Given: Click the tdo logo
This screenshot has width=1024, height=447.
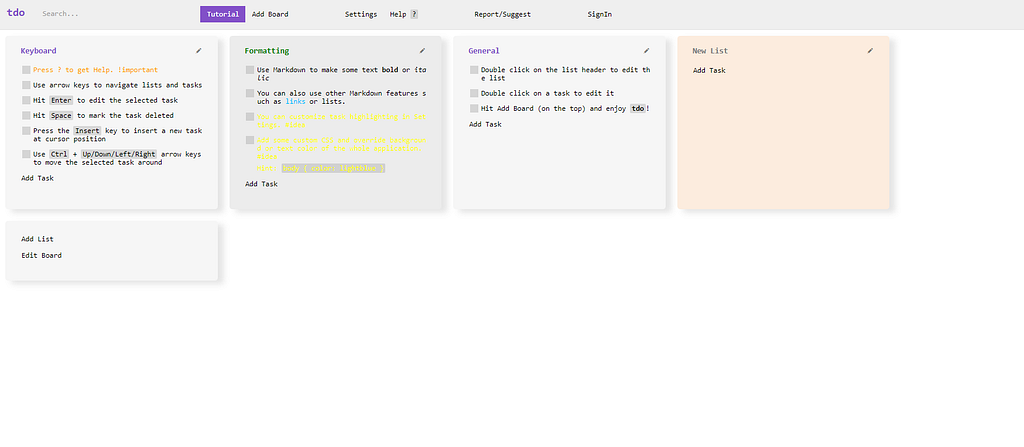Looking at the screenshot, I should pyautogui.click(x=16, y=12).
